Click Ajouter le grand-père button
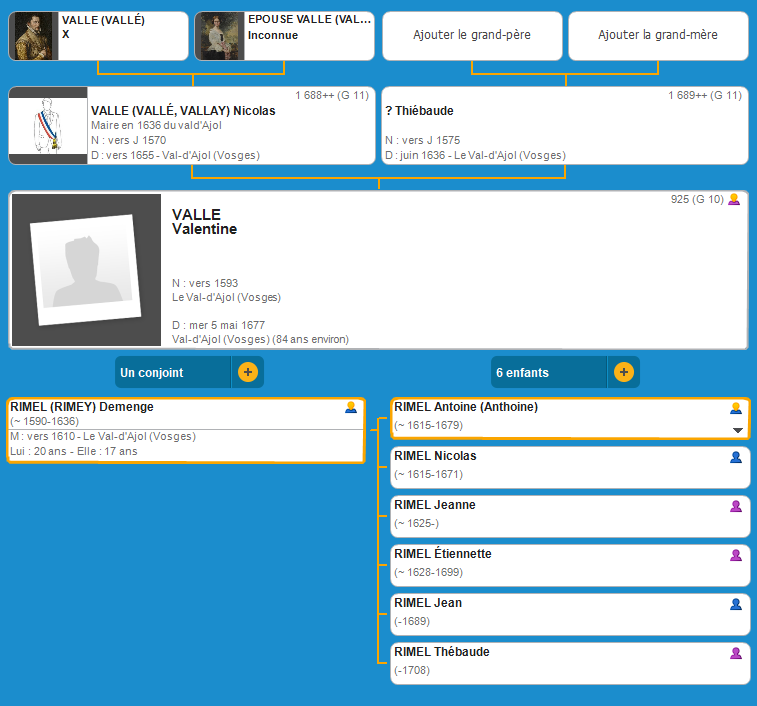The image size is (757, 706). pyautogui.click(x=471, y=35)
